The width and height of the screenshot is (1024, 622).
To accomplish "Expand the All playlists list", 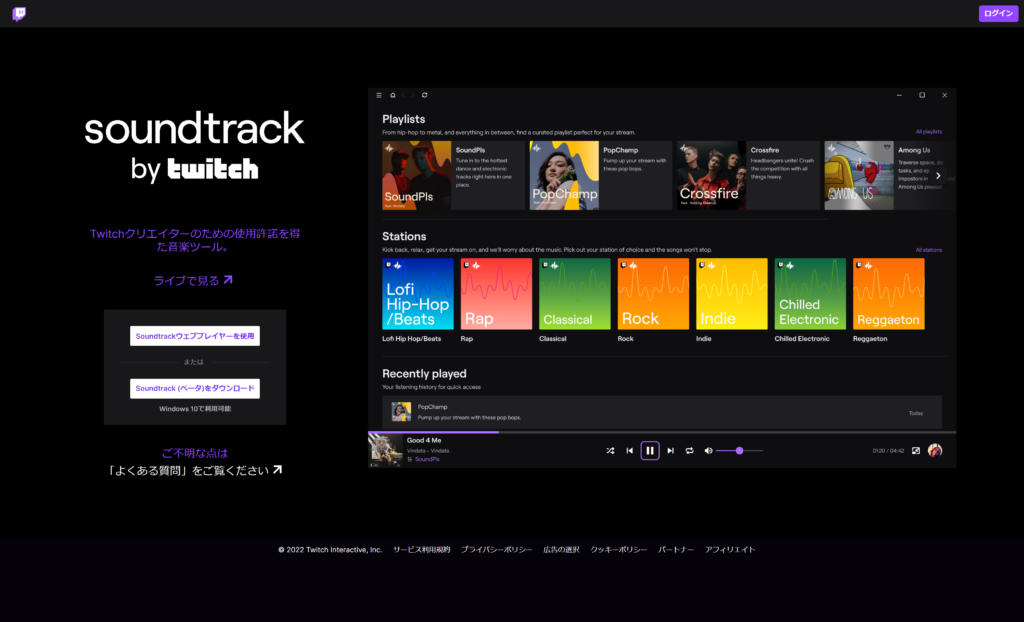I will tap(928, 131).
